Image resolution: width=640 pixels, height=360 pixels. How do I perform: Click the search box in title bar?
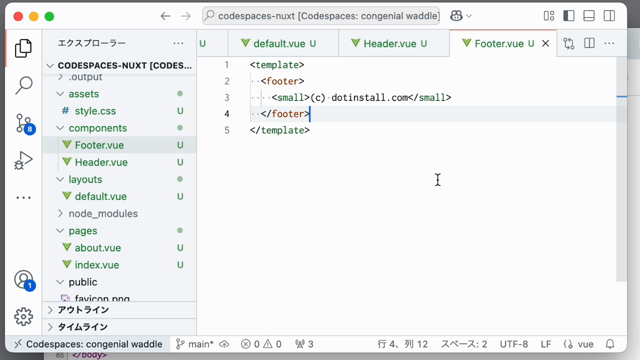pyautogui.click(x=321, y=16)
